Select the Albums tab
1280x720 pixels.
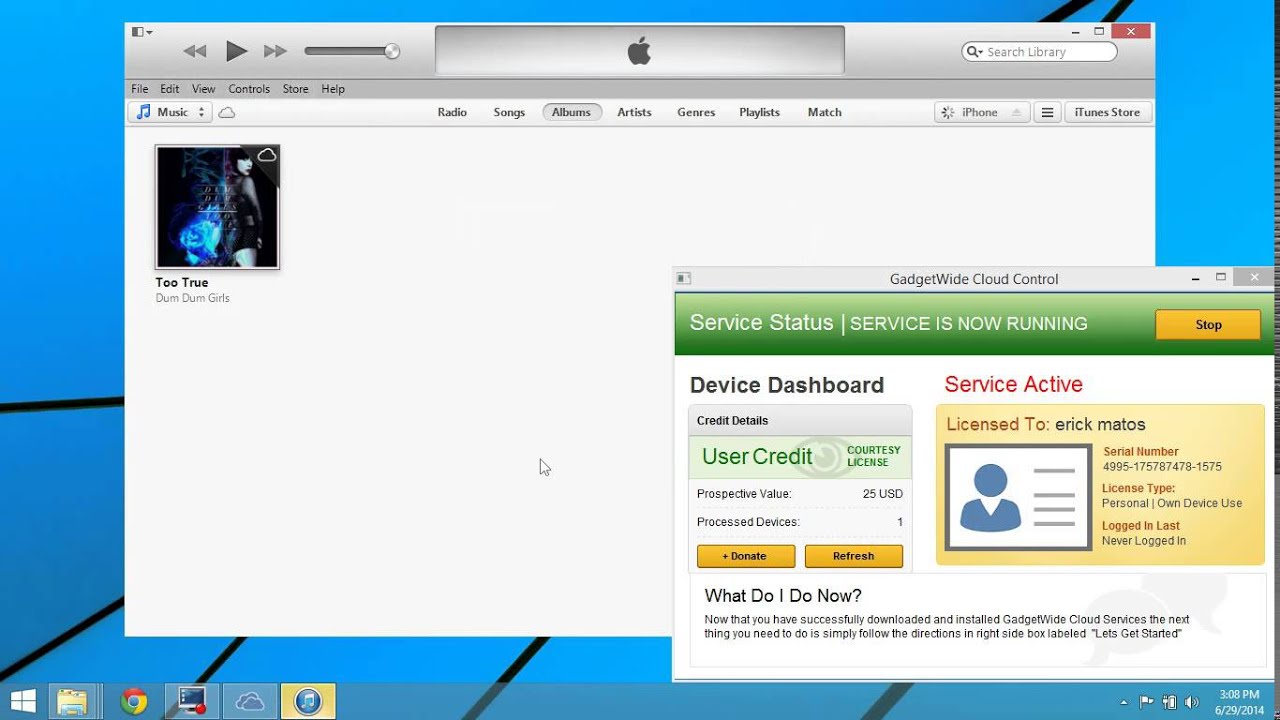pyautogui.click(x=572, y=112)
